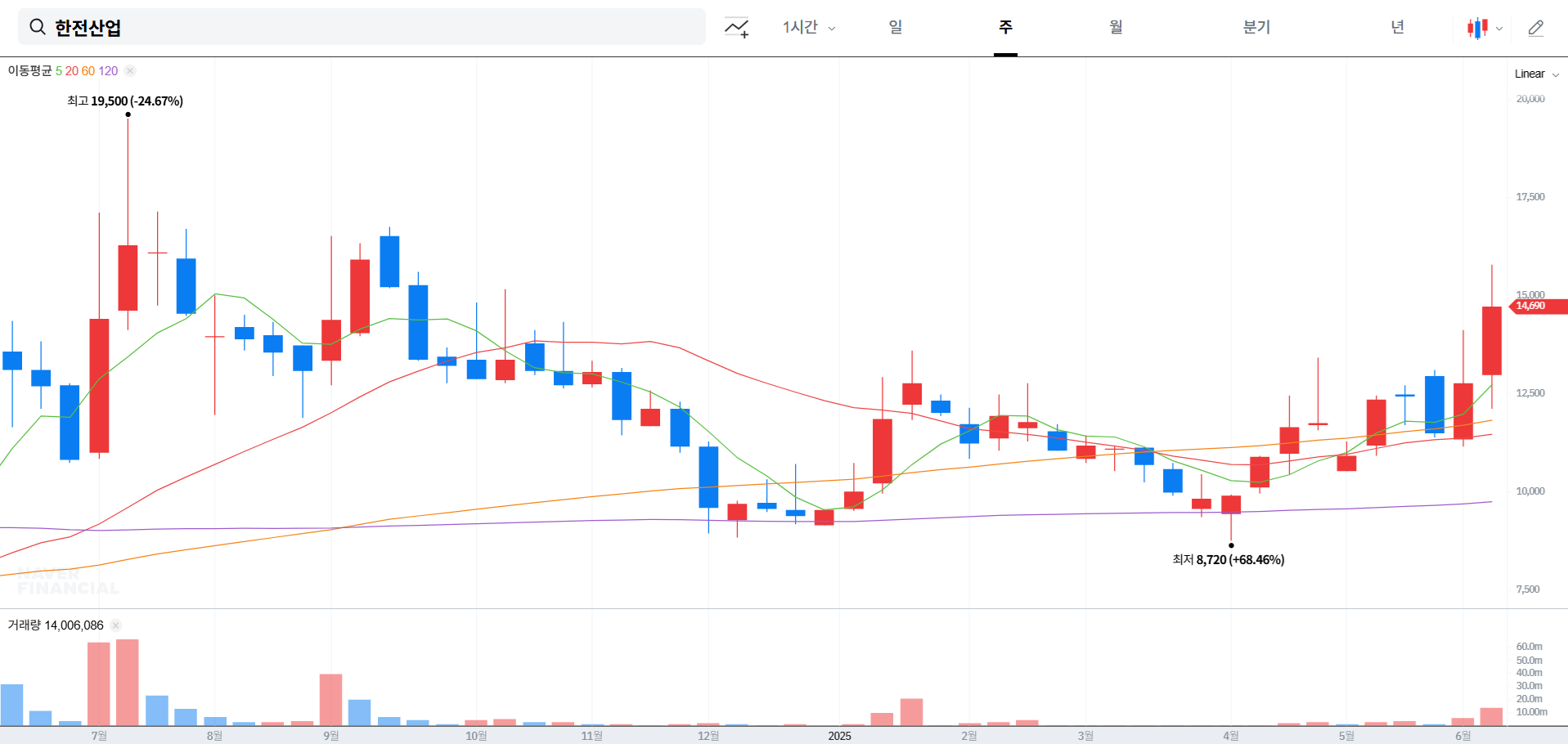Switch to the 년 yearly tab
1568x744 pixels.
tap(1397, 27)
